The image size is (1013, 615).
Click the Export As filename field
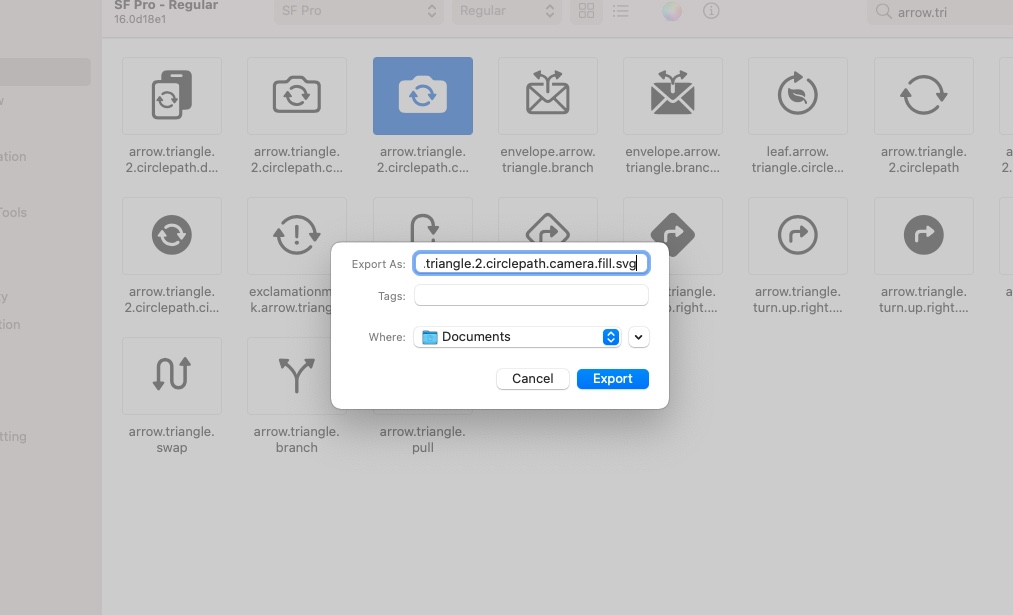tap(531, 264)
